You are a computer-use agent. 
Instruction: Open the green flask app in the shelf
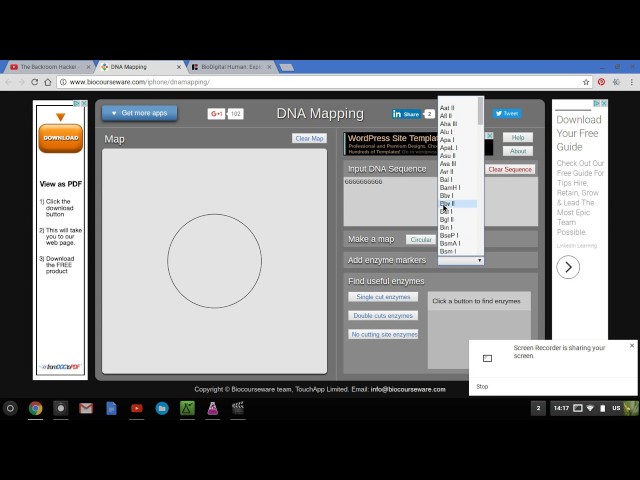(187, 408)
